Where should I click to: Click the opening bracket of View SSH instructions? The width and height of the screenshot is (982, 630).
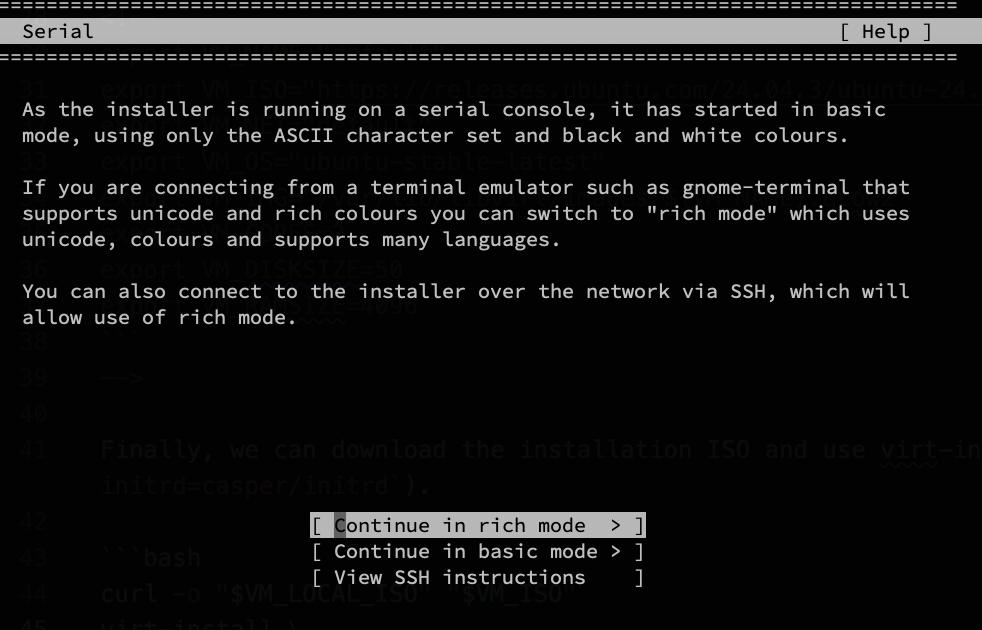(x=317, y=577)
